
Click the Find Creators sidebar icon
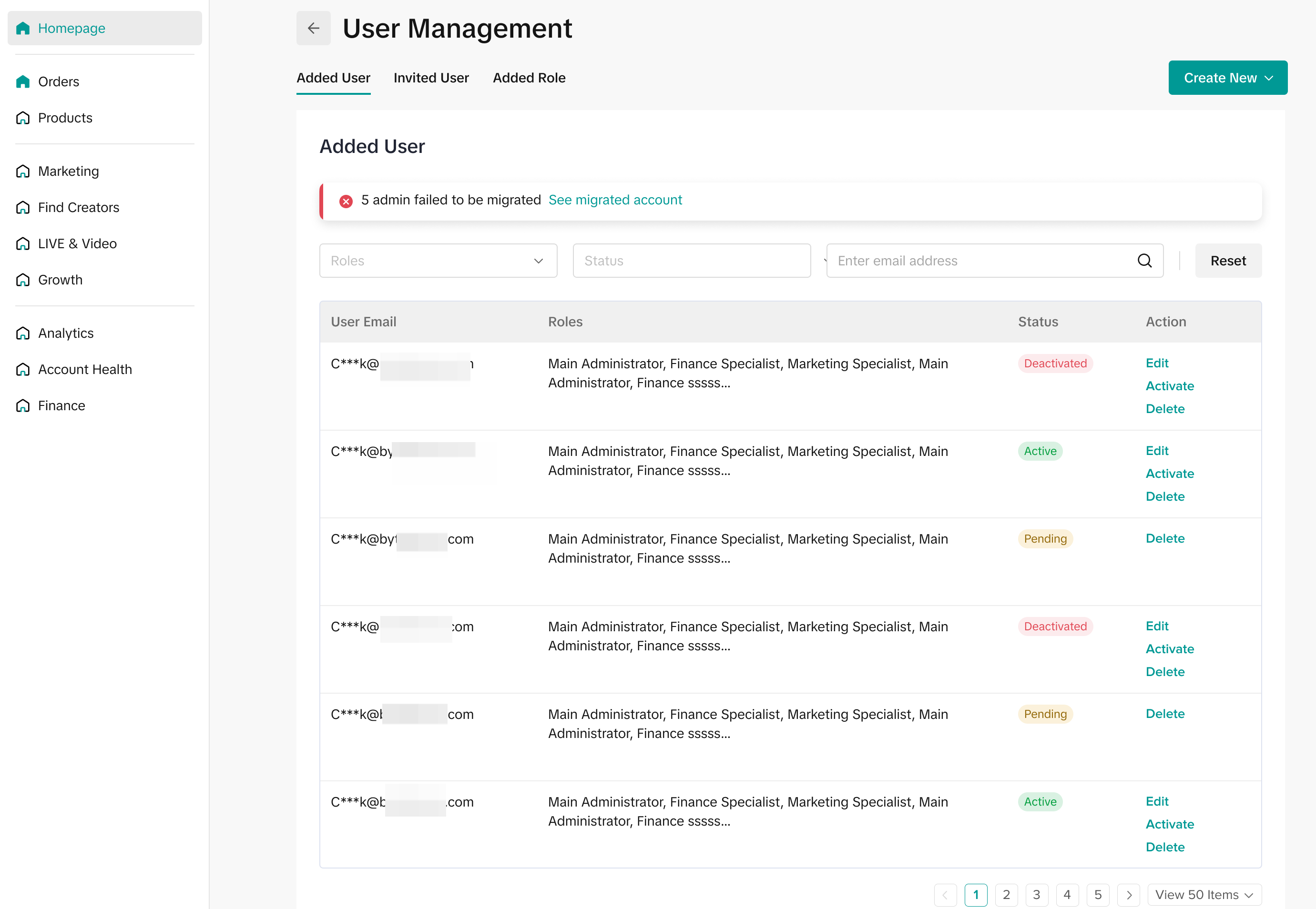pos(23,207)
